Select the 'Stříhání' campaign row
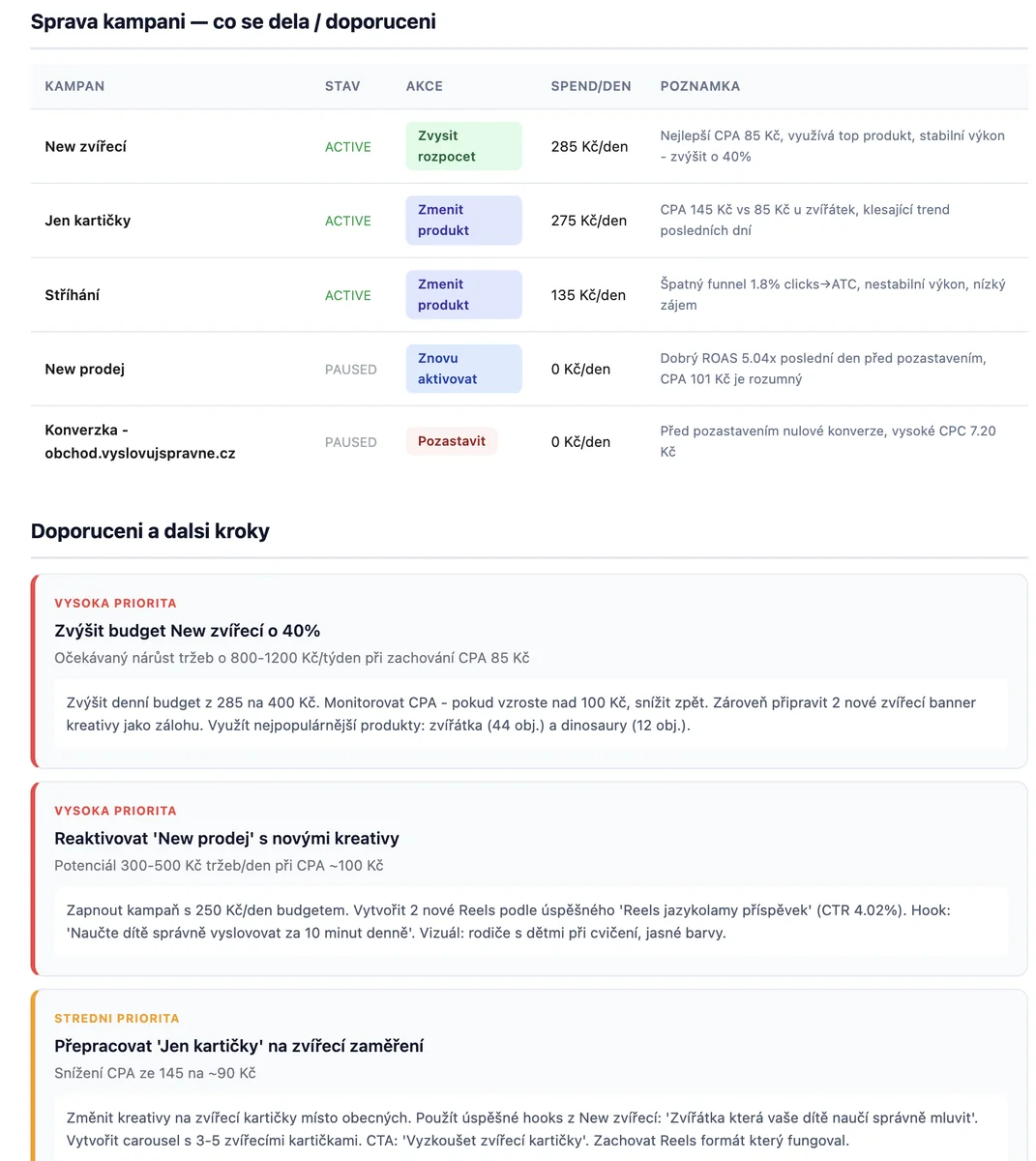The width and height of the screenshot is (1036, 1161). click(72, 295)
